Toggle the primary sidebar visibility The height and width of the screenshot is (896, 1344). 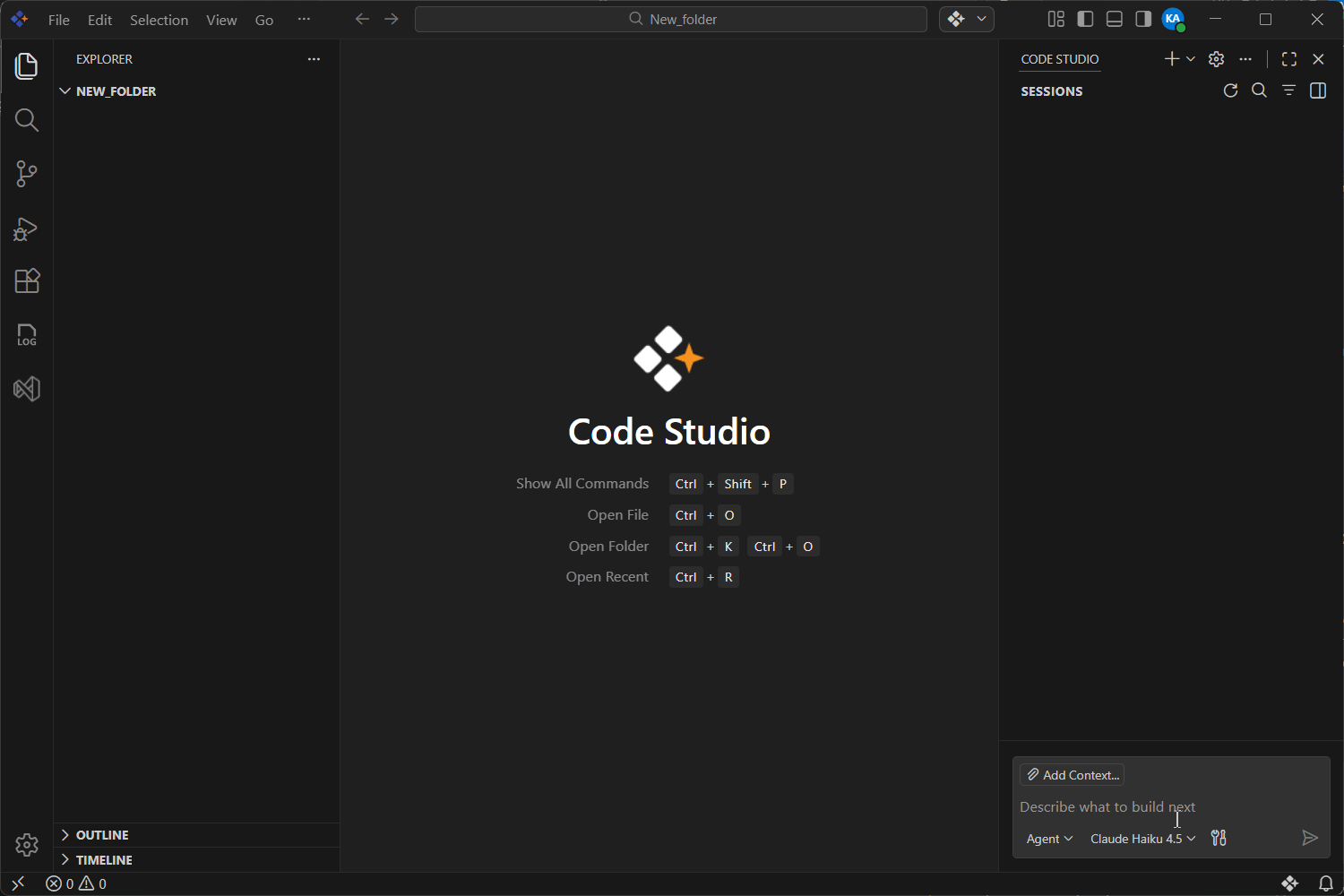click(1085, 18)
